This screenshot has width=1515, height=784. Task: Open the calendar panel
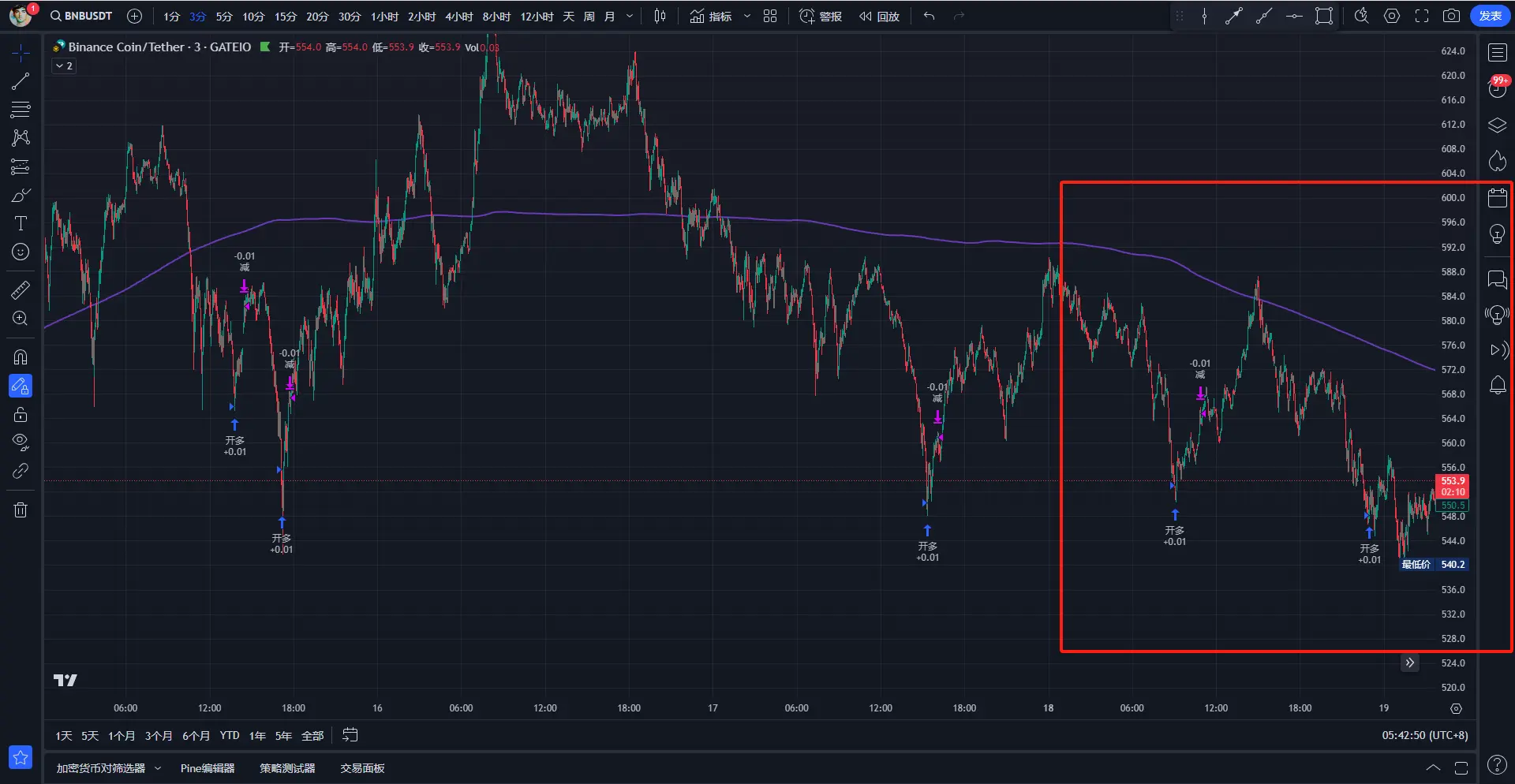1497,198
